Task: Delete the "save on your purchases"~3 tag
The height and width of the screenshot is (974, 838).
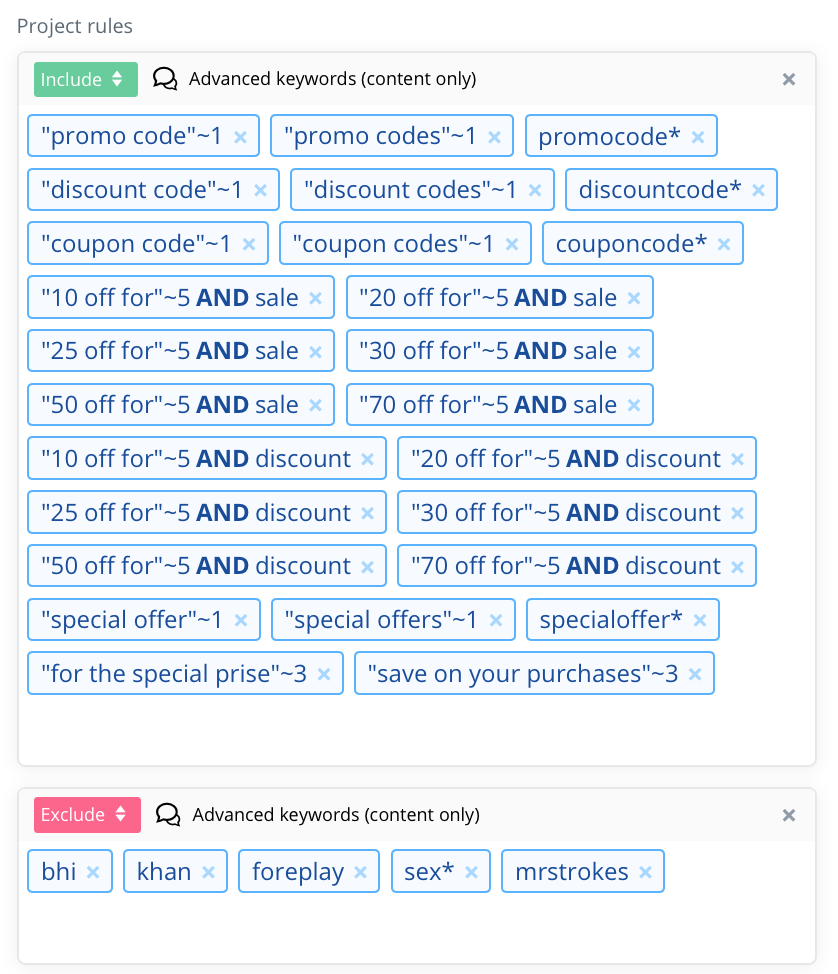Action: point(696,674)
